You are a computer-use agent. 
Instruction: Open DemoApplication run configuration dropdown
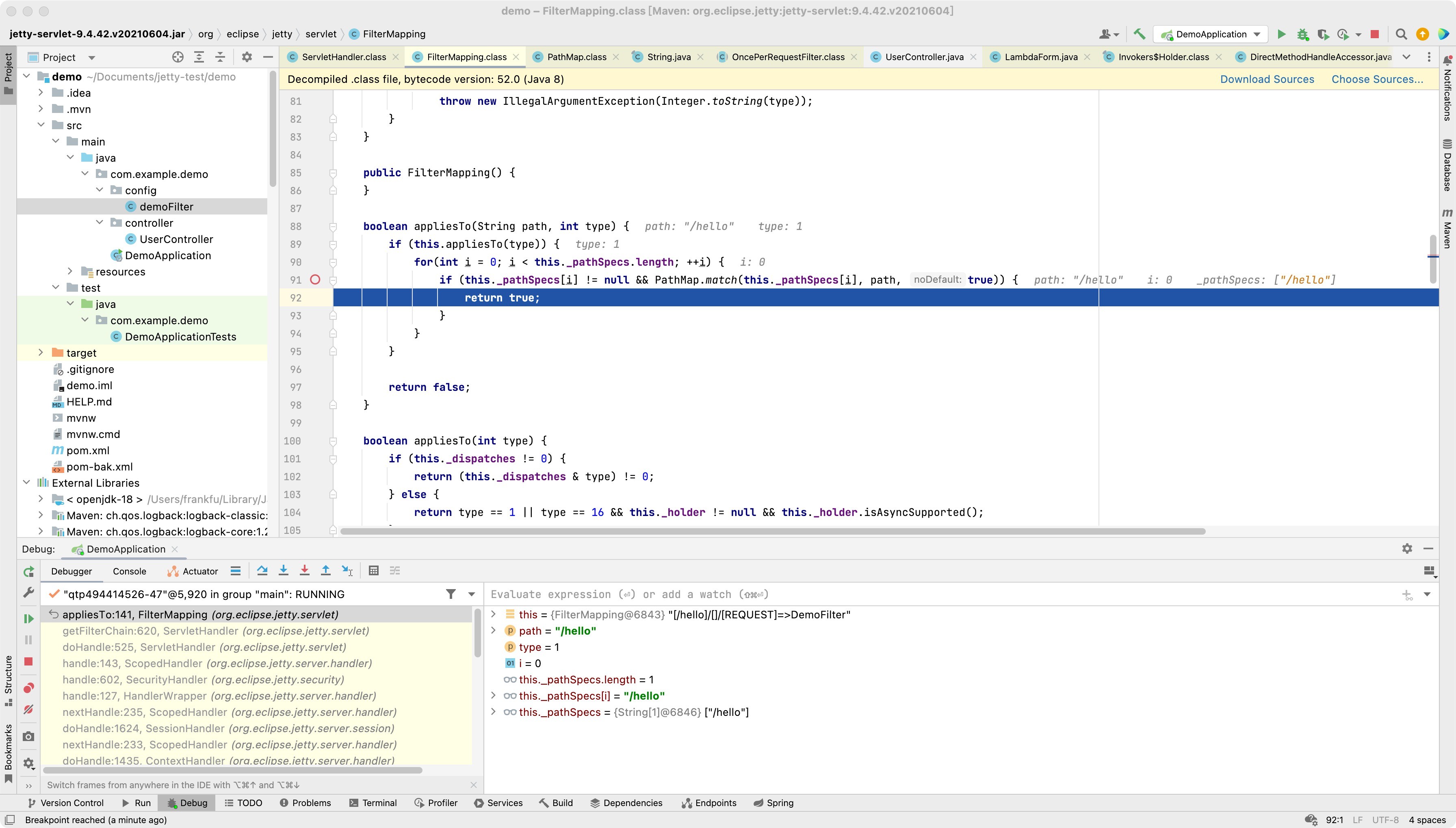(1211, 34)
